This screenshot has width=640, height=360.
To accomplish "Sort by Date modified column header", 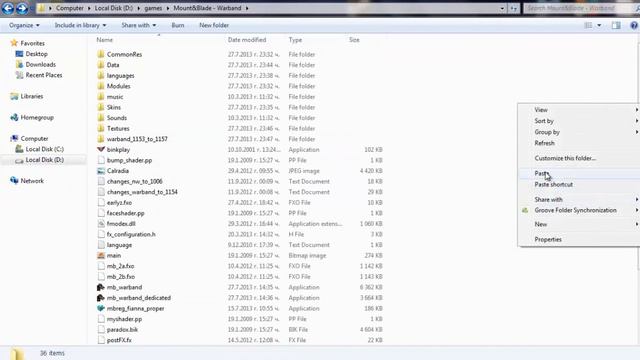I will 247,40.
